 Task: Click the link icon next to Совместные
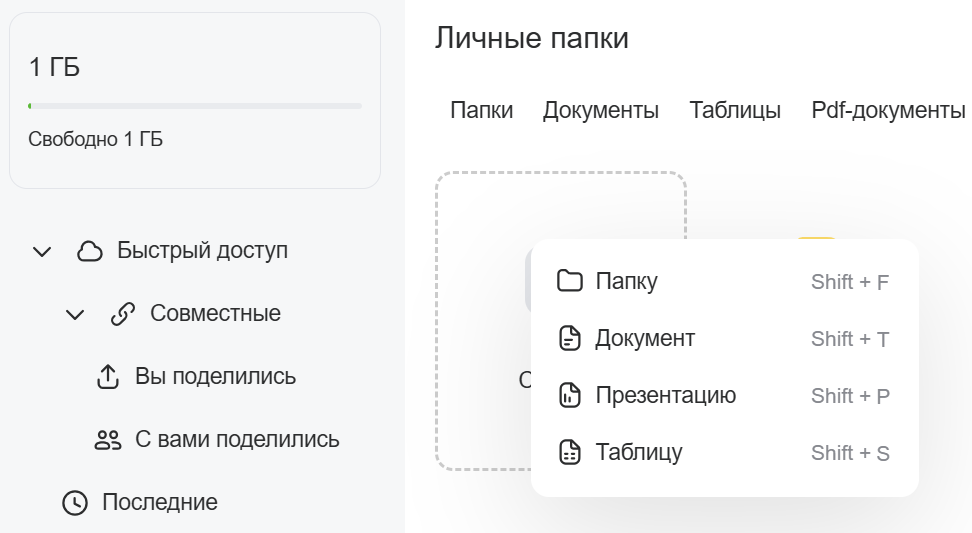pos(122,315)
